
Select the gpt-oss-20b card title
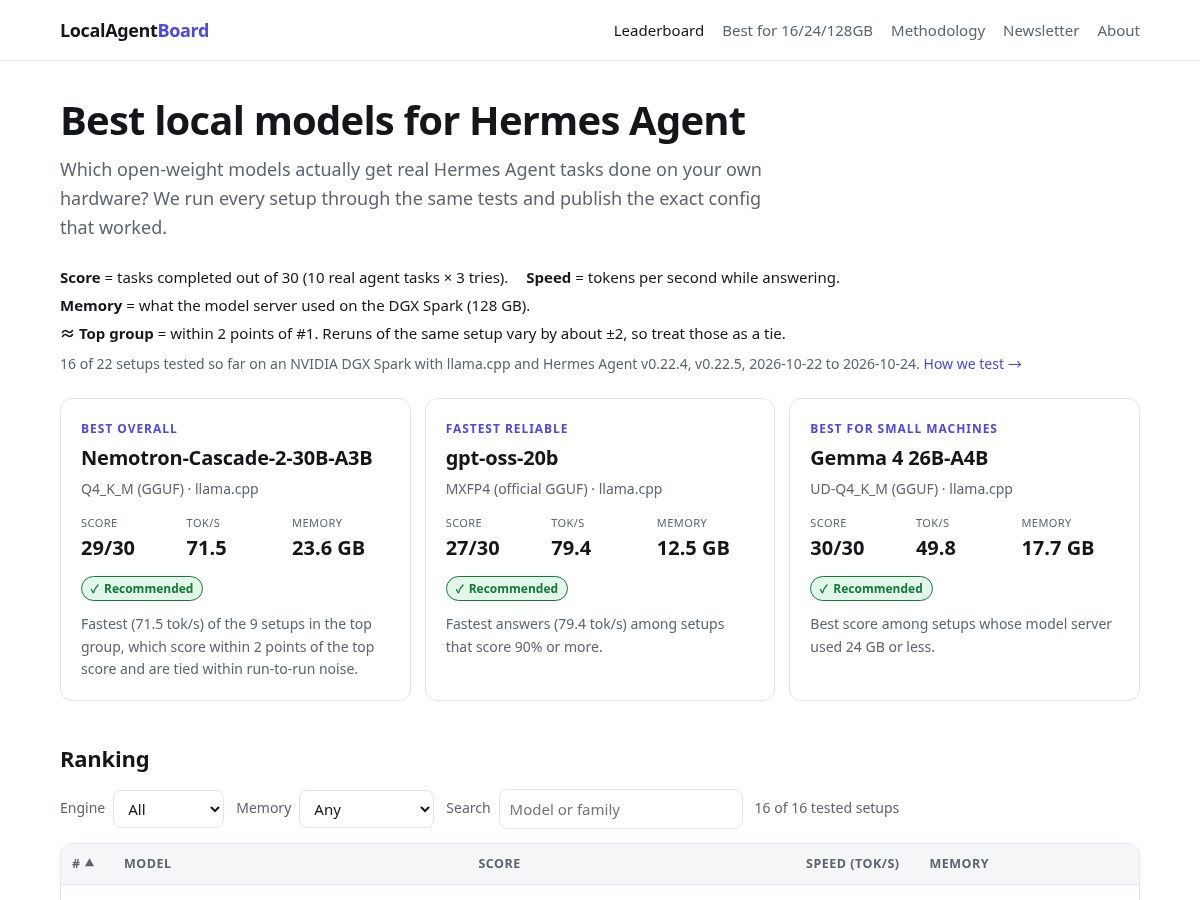(502, 458)
